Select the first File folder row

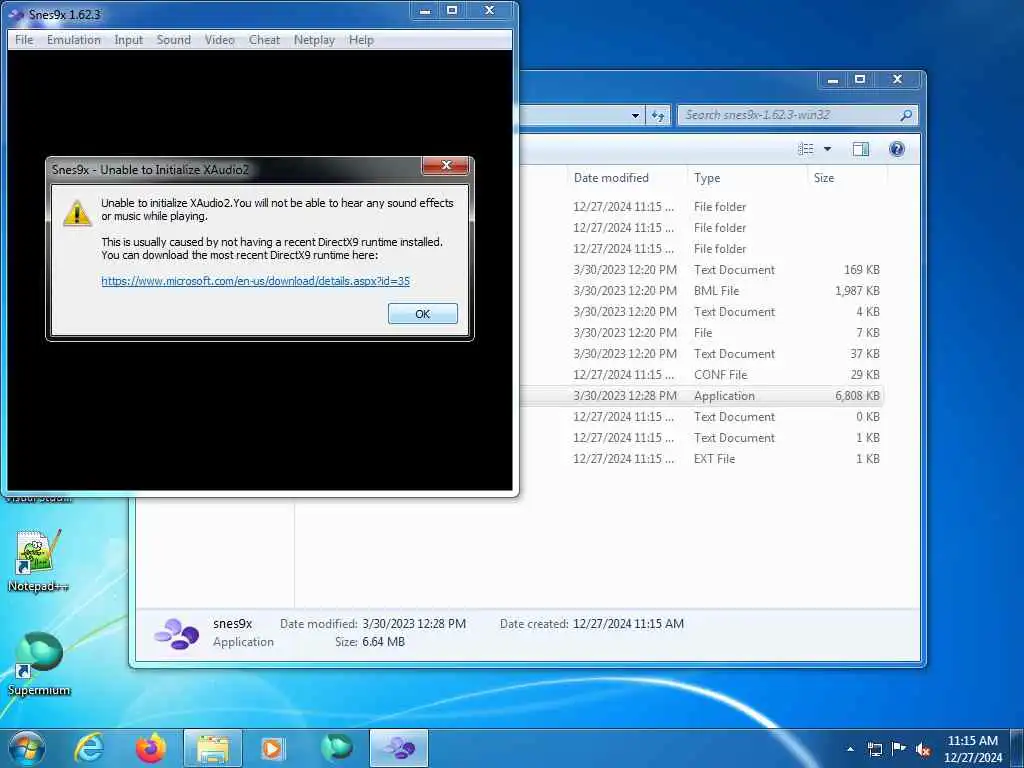tap(702, 207)
